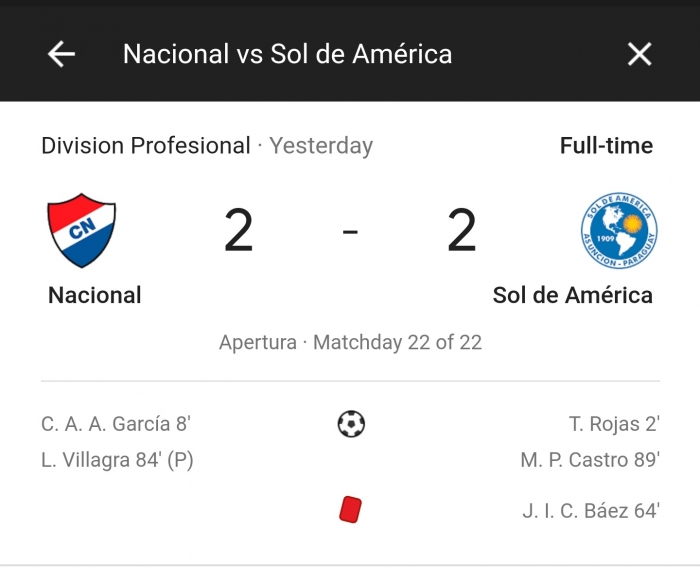Select scorer L. Villagra 84' (P)
Viewport: 700px width, 580px height.
point(117,460)
